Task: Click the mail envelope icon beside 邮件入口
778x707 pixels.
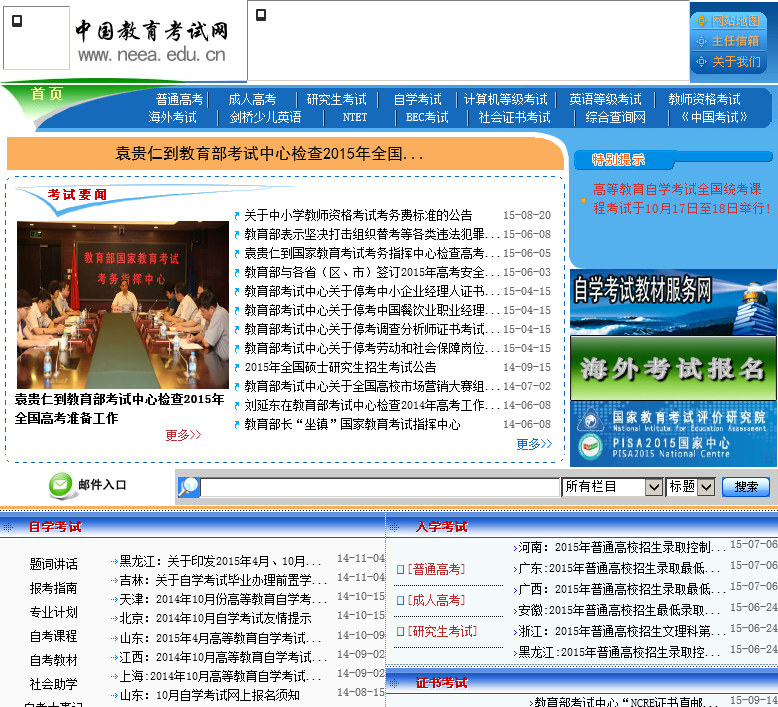Action: [x=61, y=485]
